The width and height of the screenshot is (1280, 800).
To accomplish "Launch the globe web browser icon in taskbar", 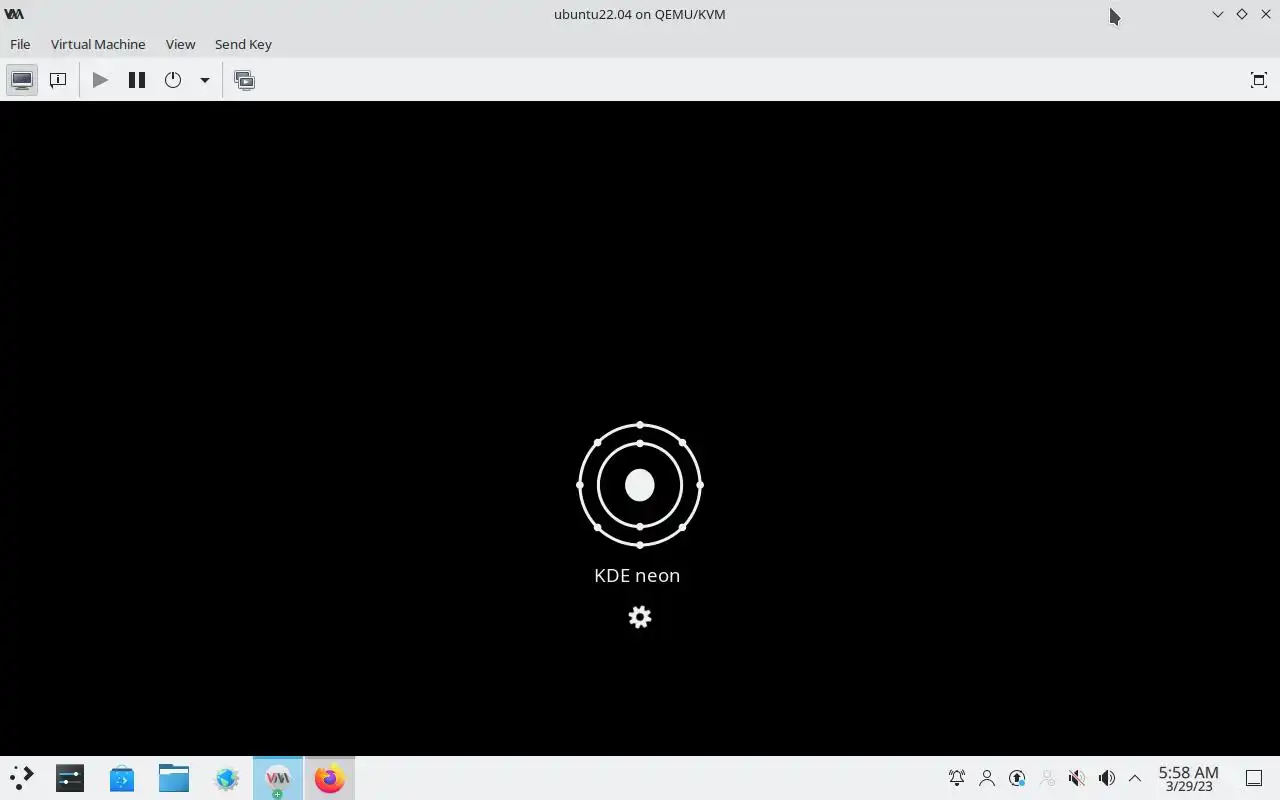I will pos(226,778).
